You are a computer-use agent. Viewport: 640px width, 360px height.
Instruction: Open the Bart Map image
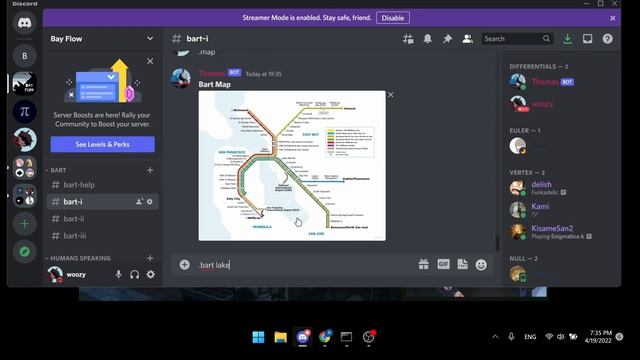(292, 165)
